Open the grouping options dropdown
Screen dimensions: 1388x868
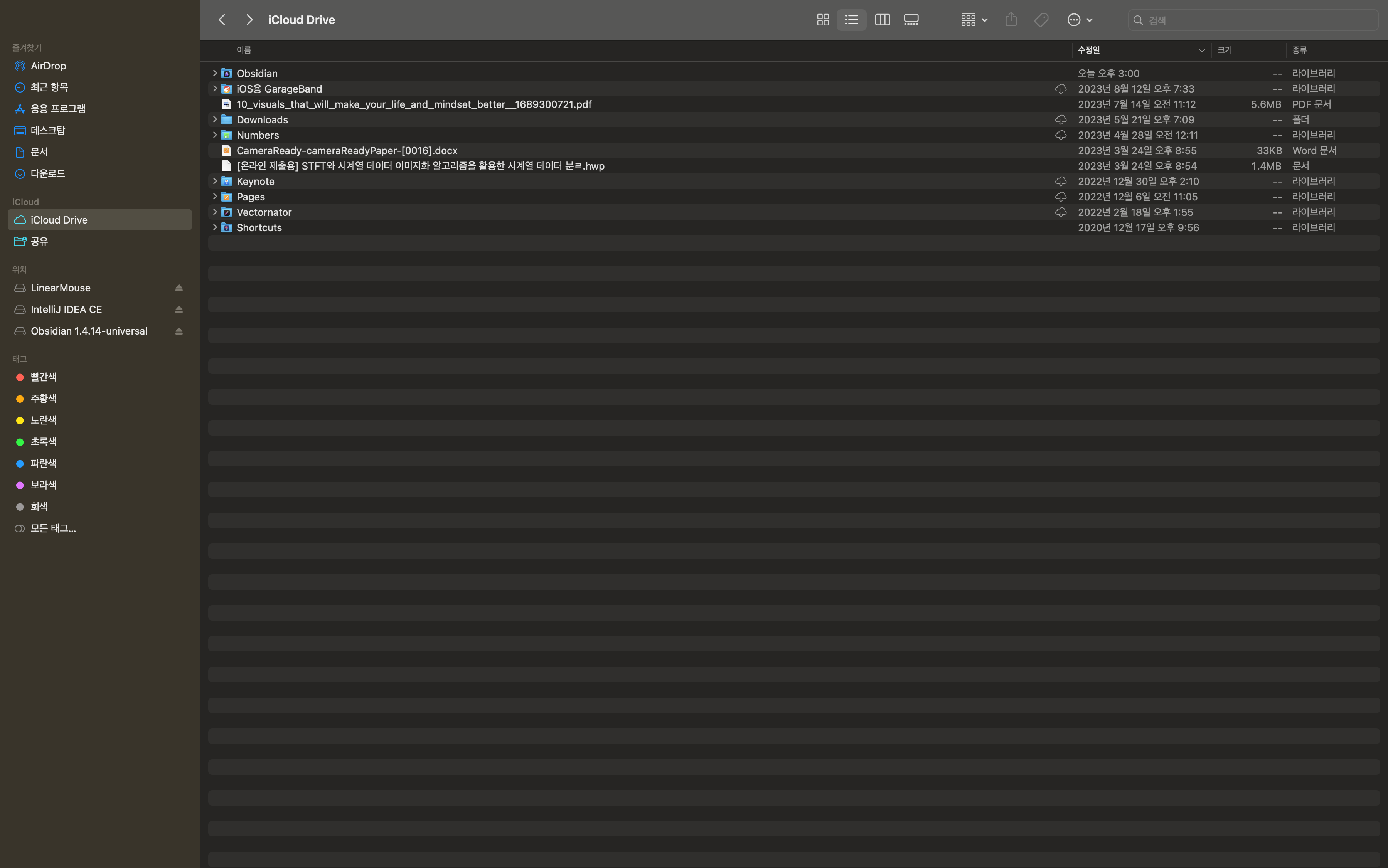(974, 20)
